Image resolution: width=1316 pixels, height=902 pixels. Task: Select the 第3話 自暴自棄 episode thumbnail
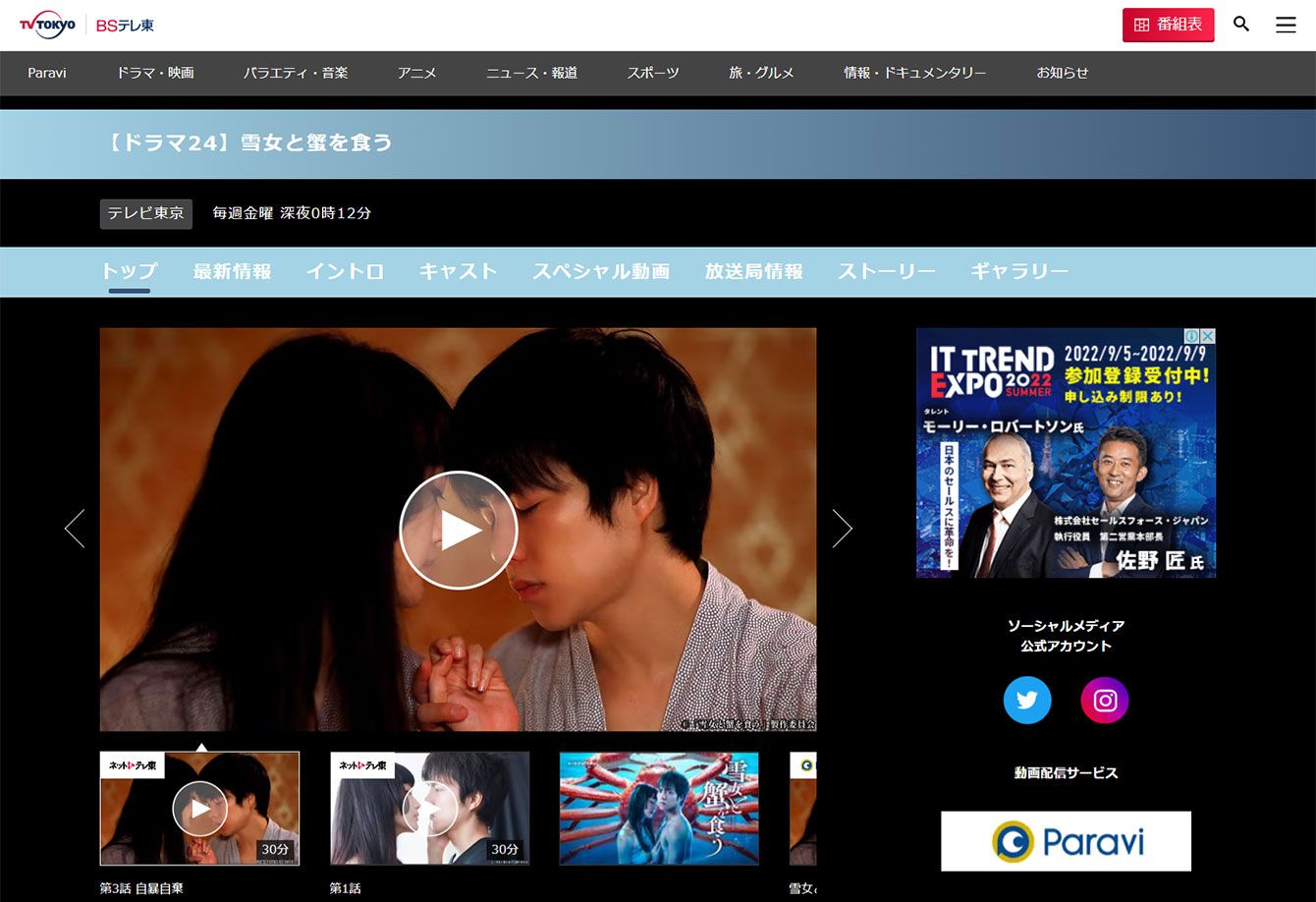pyautogui.click(x=199, y=809)
